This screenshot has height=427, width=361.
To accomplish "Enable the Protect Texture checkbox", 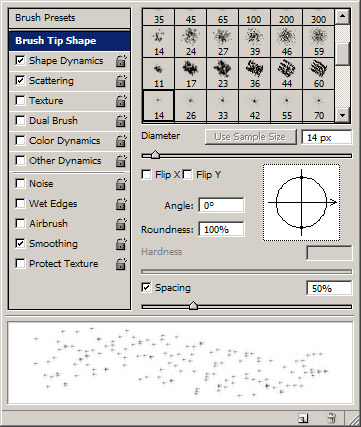I will tap(20, 263).
